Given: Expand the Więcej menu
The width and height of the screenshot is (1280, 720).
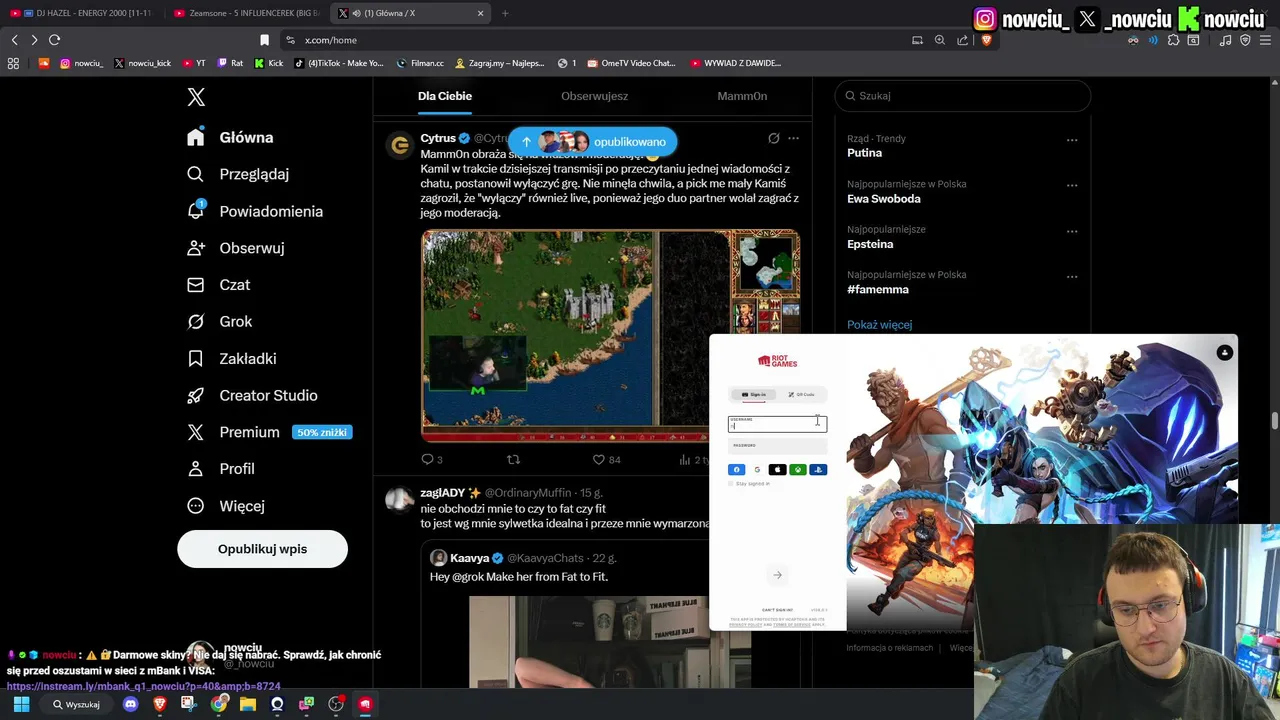Looking at the screenshot, I should [x=226, y=506].
